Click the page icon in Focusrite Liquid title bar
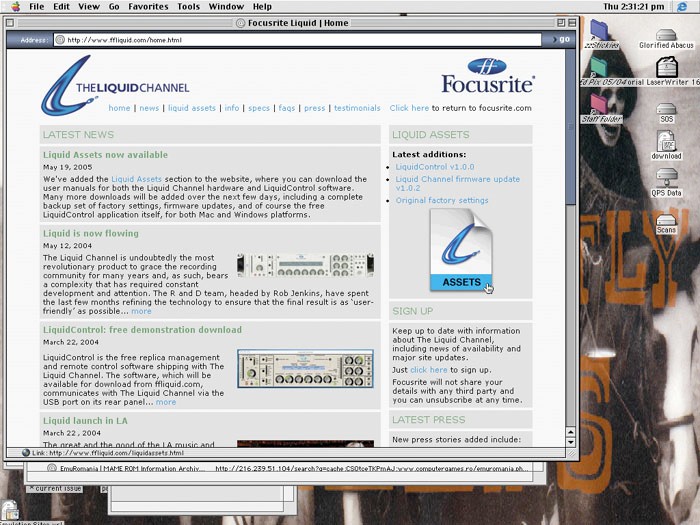The width and height of the screenshot is (700, 525). click(x=241, y=23)
